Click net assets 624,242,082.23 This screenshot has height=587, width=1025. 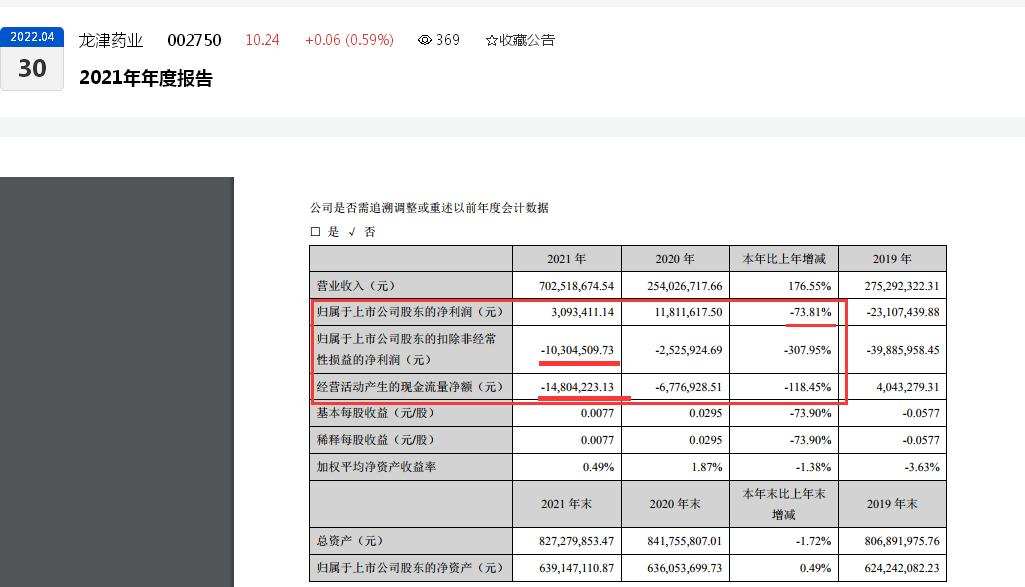[x=901, y=567]
